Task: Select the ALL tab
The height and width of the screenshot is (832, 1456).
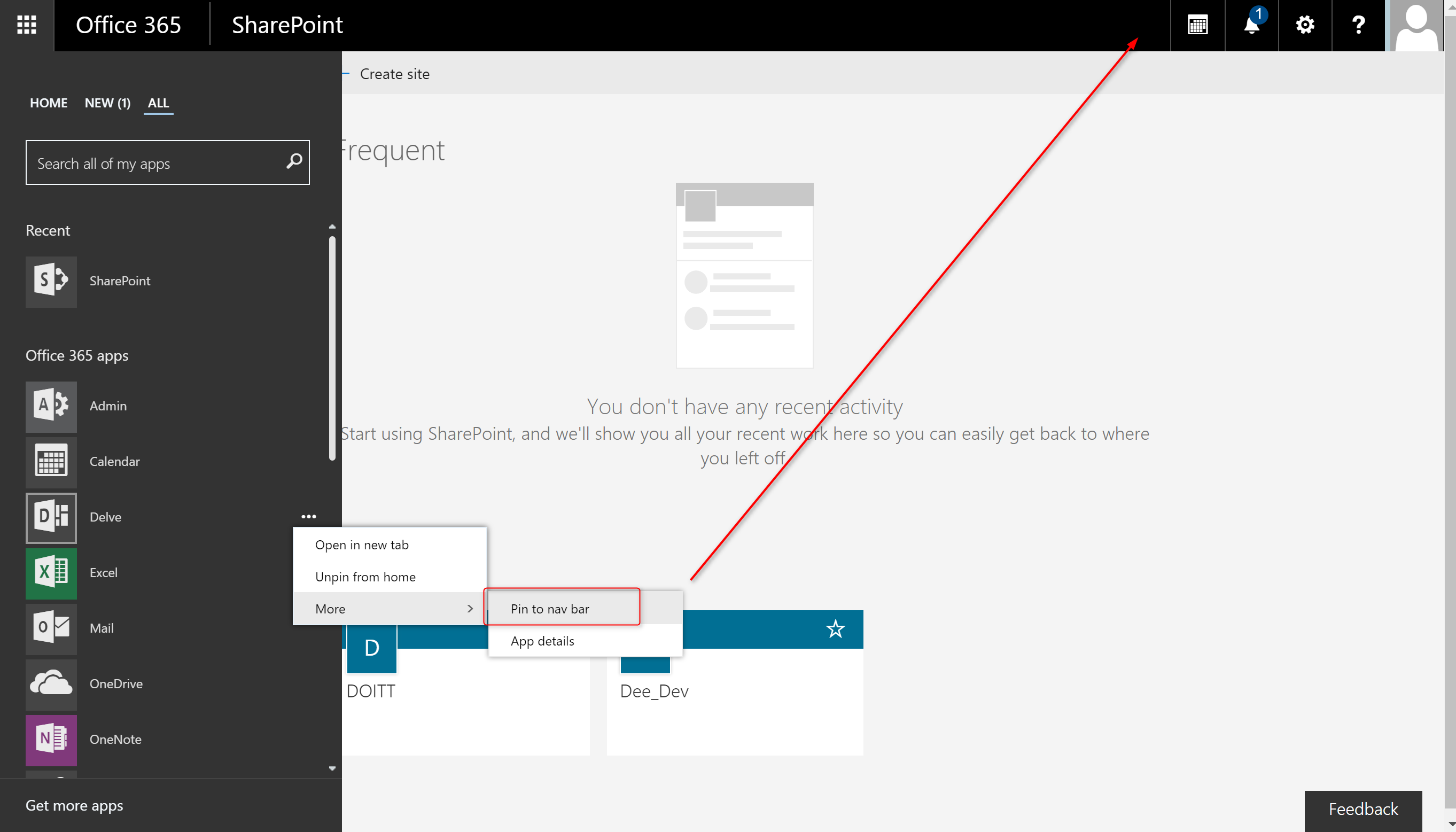Action: [x=158, y=103]
